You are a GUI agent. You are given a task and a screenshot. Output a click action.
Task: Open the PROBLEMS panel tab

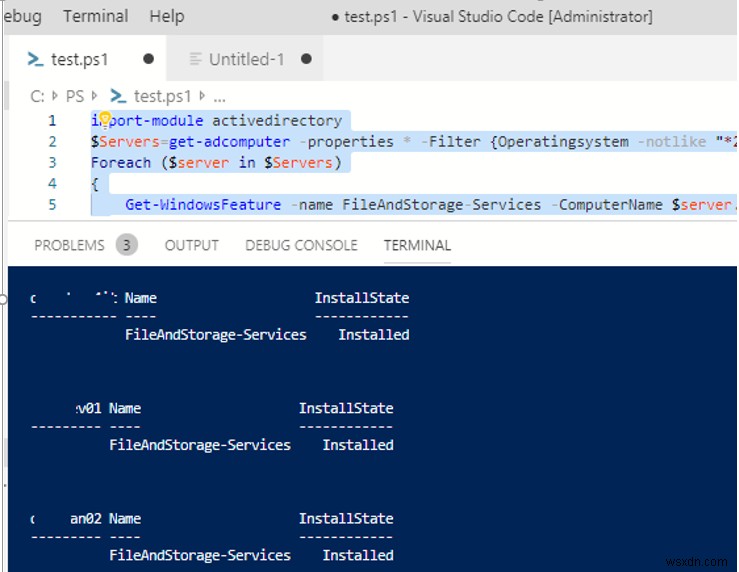pyautogui.click(x=69, y=245)
